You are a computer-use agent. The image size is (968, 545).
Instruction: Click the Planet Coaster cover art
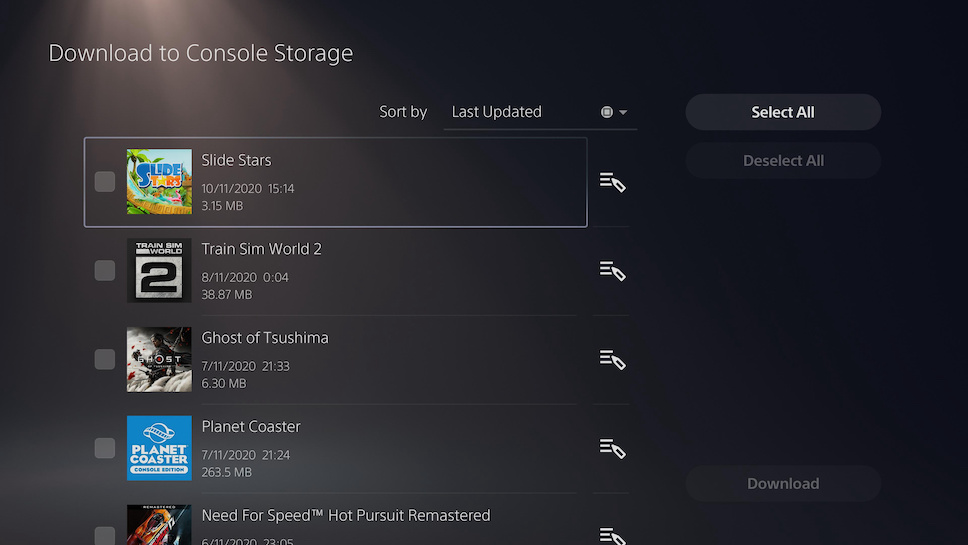tap(159, 448)
